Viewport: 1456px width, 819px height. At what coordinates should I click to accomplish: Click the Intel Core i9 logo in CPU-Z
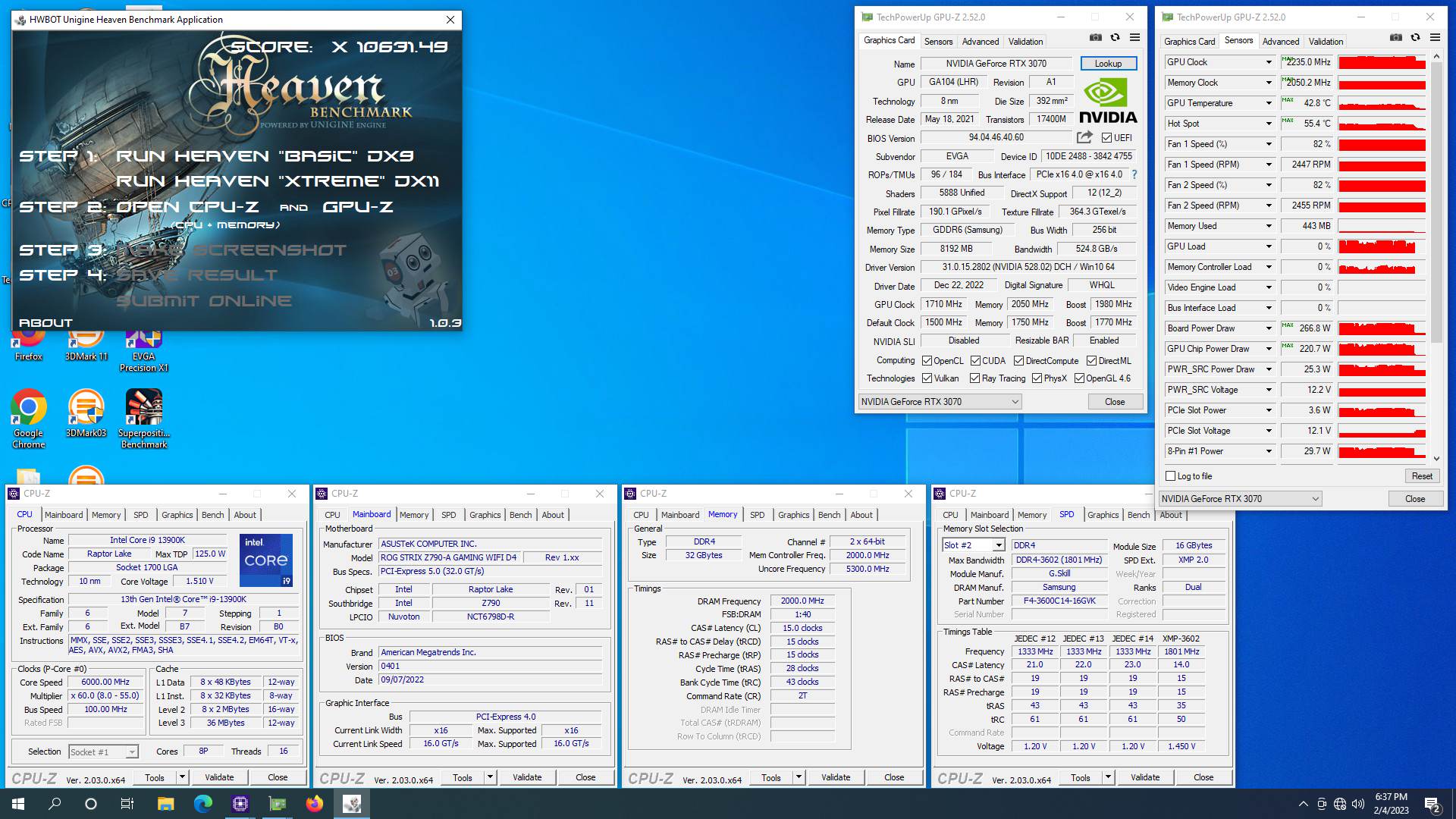click(266, 560)
